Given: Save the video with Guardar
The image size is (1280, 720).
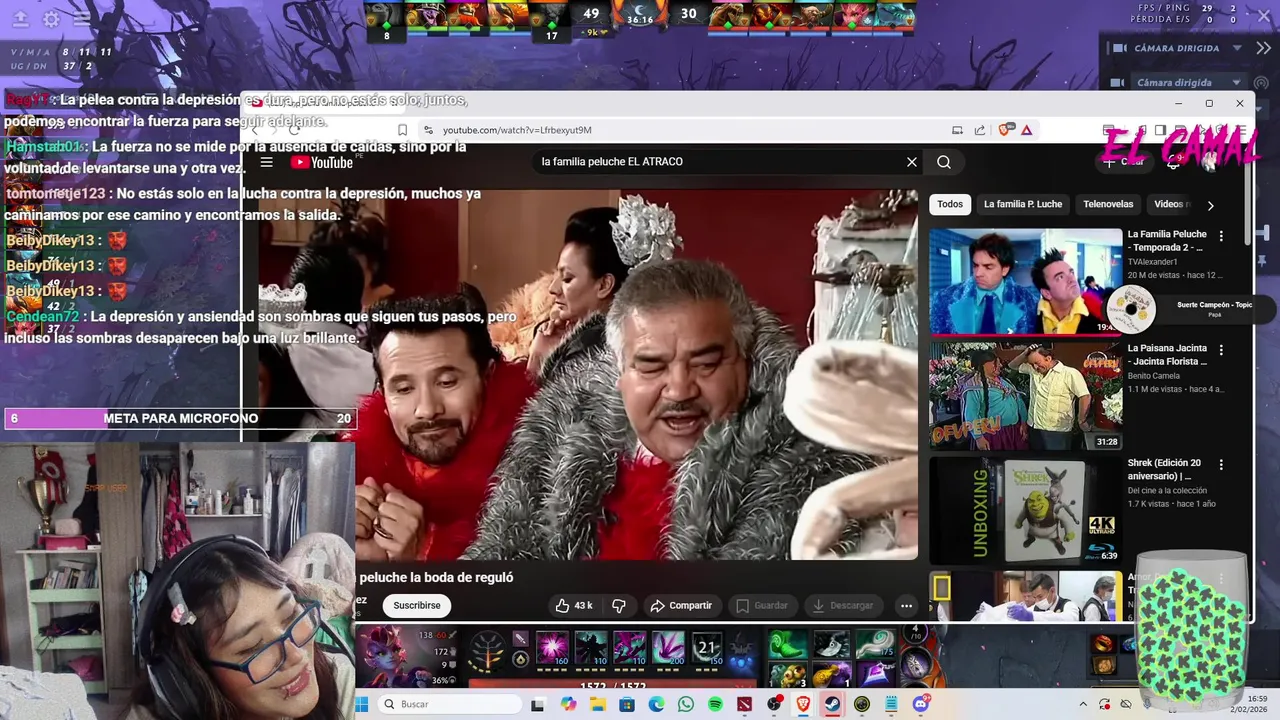Looking at the screenshot, I should (761, 605).
